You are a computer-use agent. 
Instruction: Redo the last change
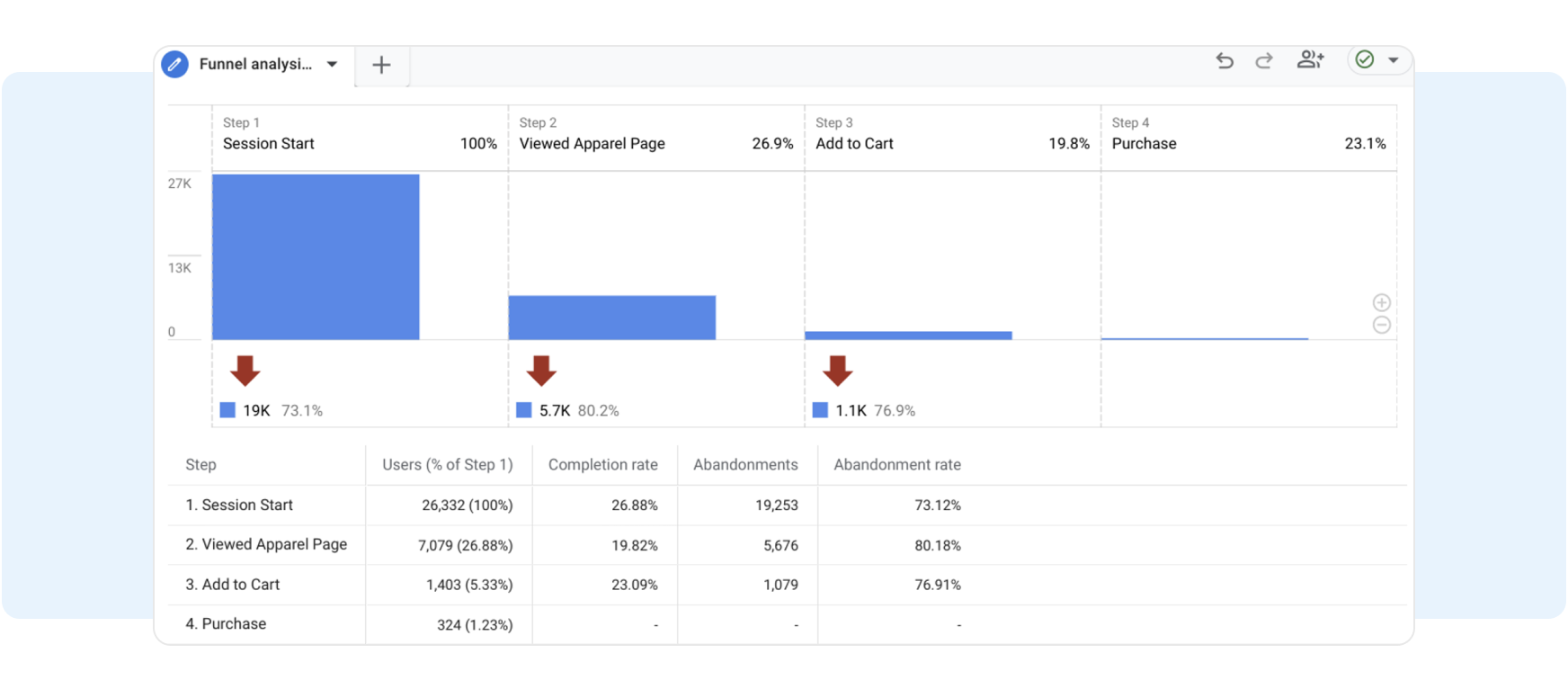1264,60
